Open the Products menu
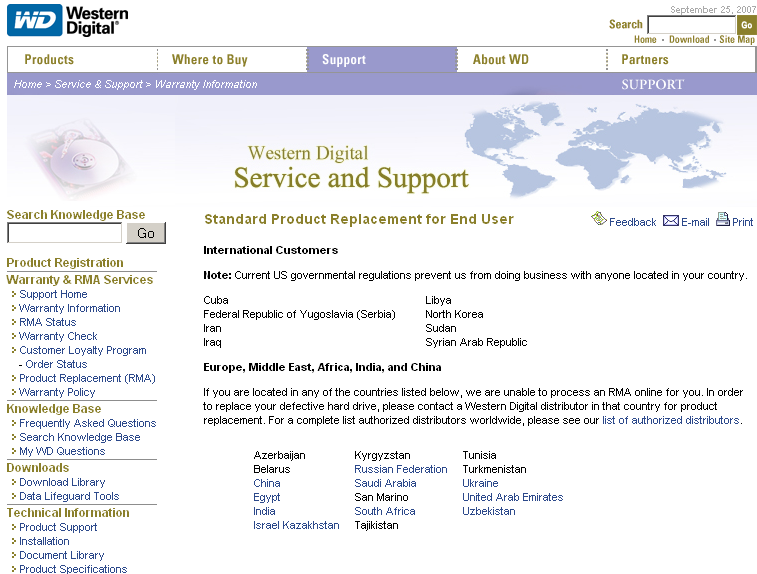Screen dimensions: 757x574 click(49, 59)
